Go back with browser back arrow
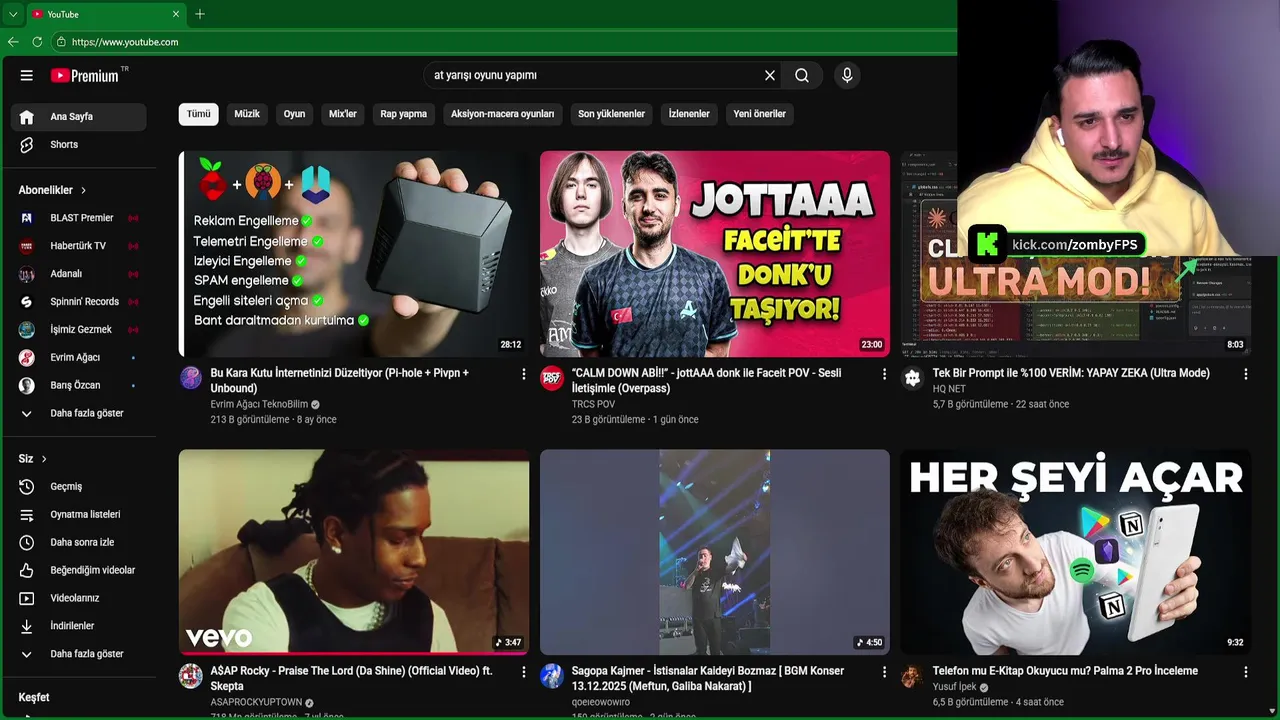The image size is (1280, 720). (13, 42)
